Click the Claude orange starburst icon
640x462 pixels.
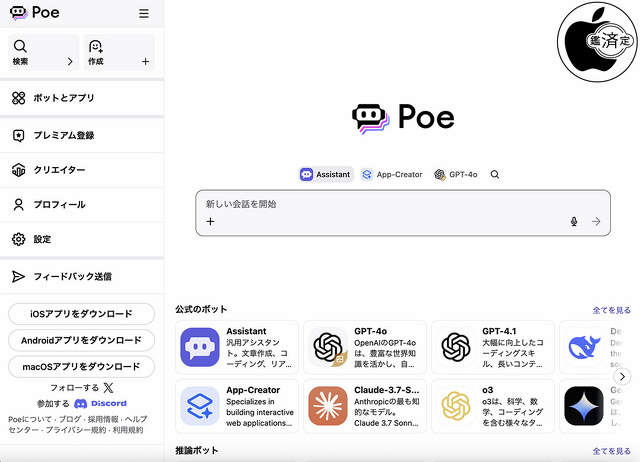point(328,406)
